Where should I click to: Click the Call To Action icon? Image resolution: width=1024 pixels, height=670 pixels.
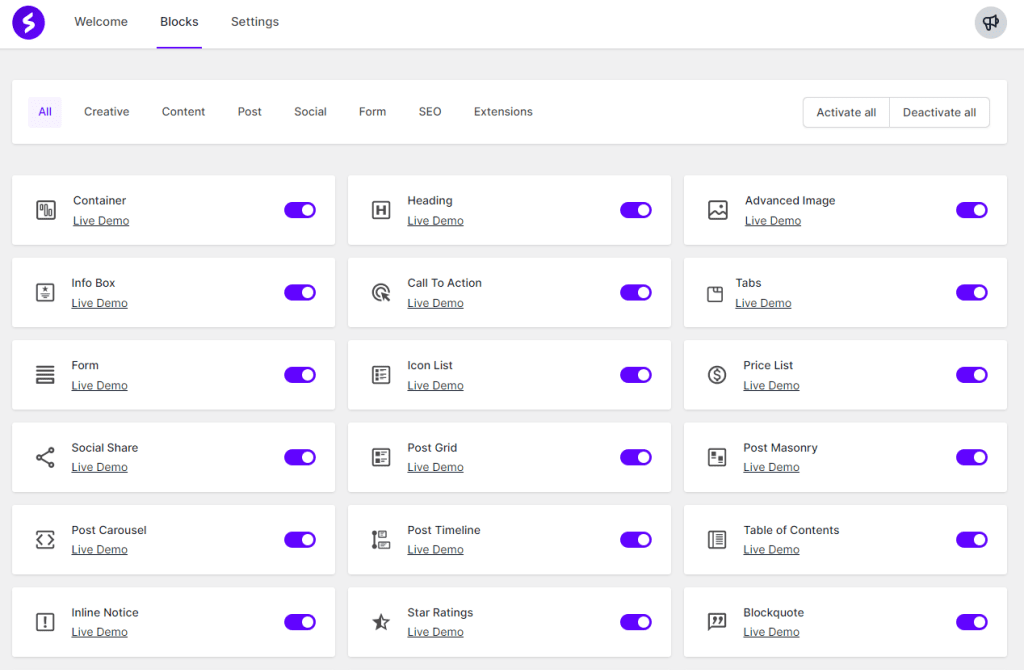[381, 293]
